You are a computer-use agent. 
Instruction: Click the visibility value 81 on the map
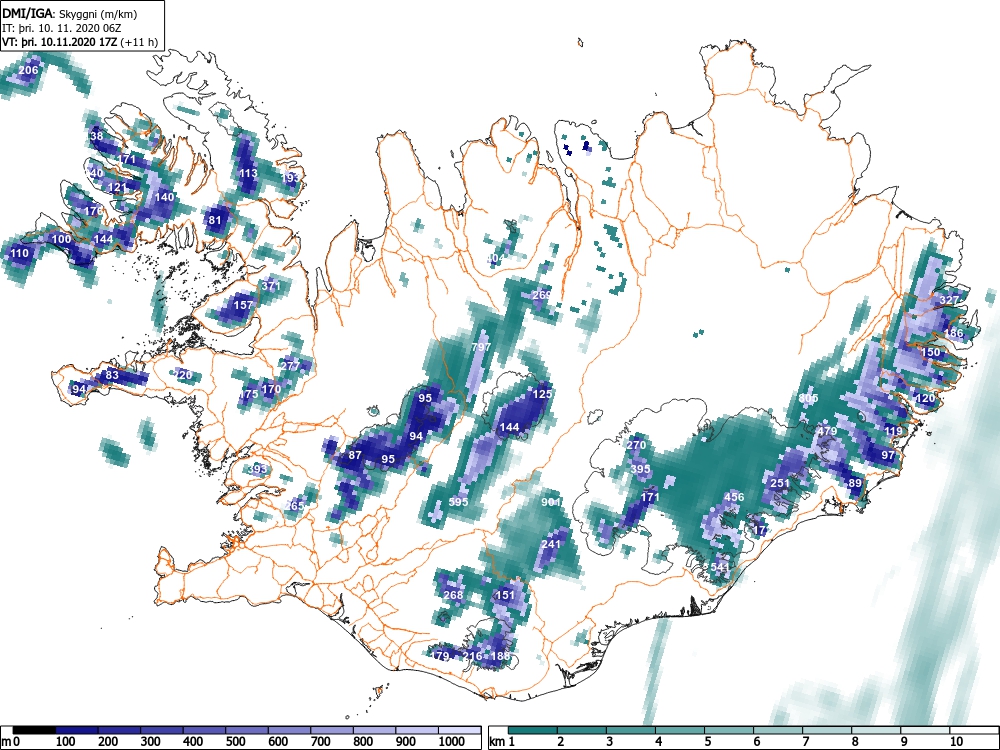(215, 221)
